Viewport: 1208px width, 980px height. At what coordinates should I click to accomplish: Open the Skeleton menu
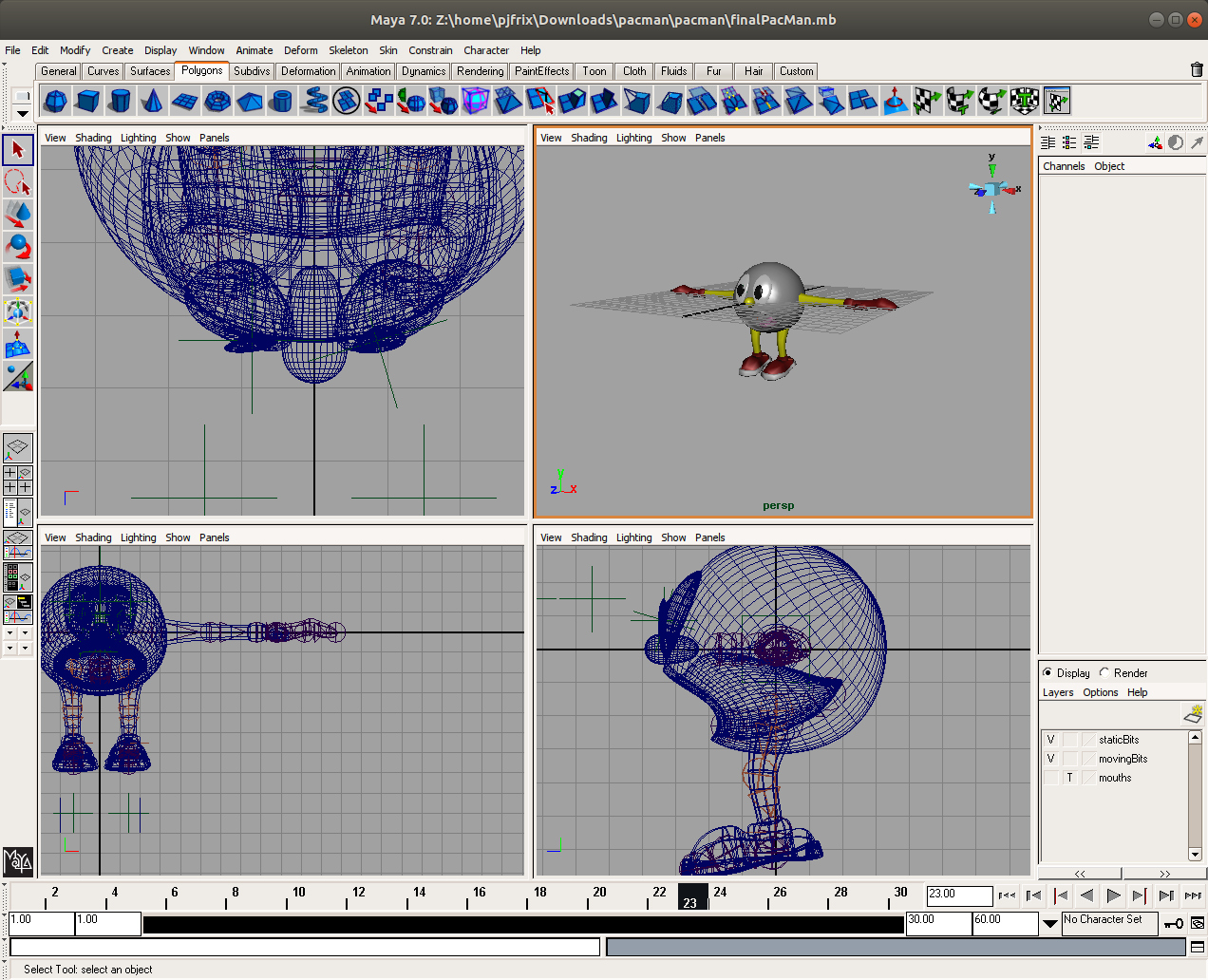coord(348,50)
